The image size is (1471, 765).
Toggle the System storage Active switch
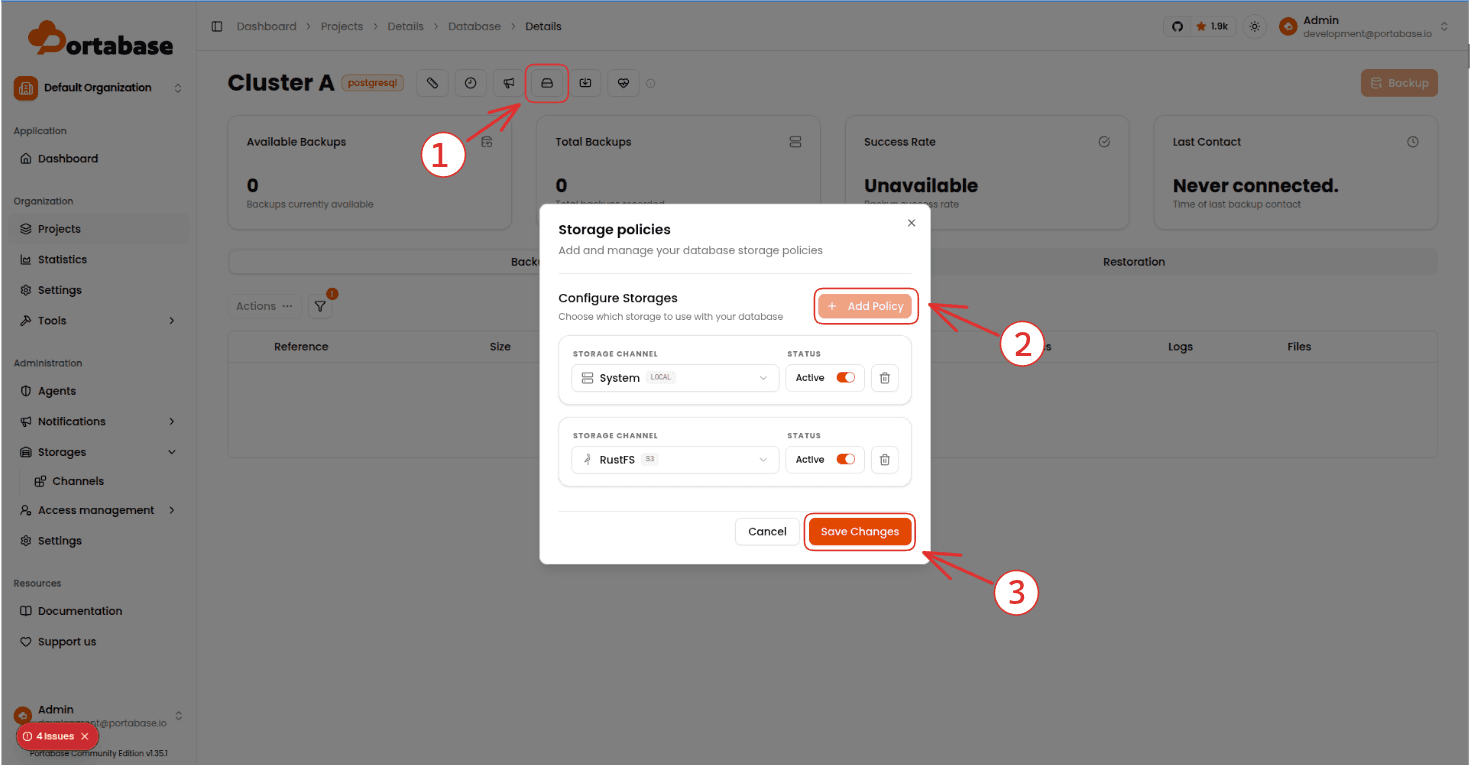pos(846,378)
